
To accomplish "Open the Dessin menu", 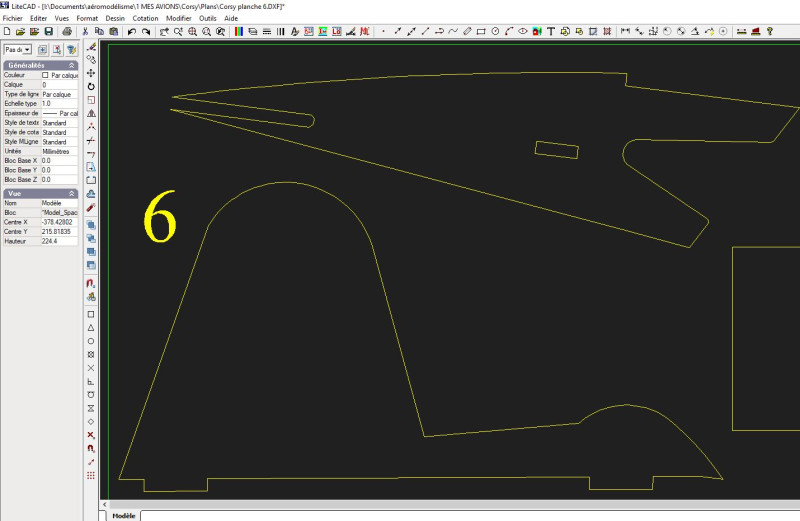I will pos(115,18).
